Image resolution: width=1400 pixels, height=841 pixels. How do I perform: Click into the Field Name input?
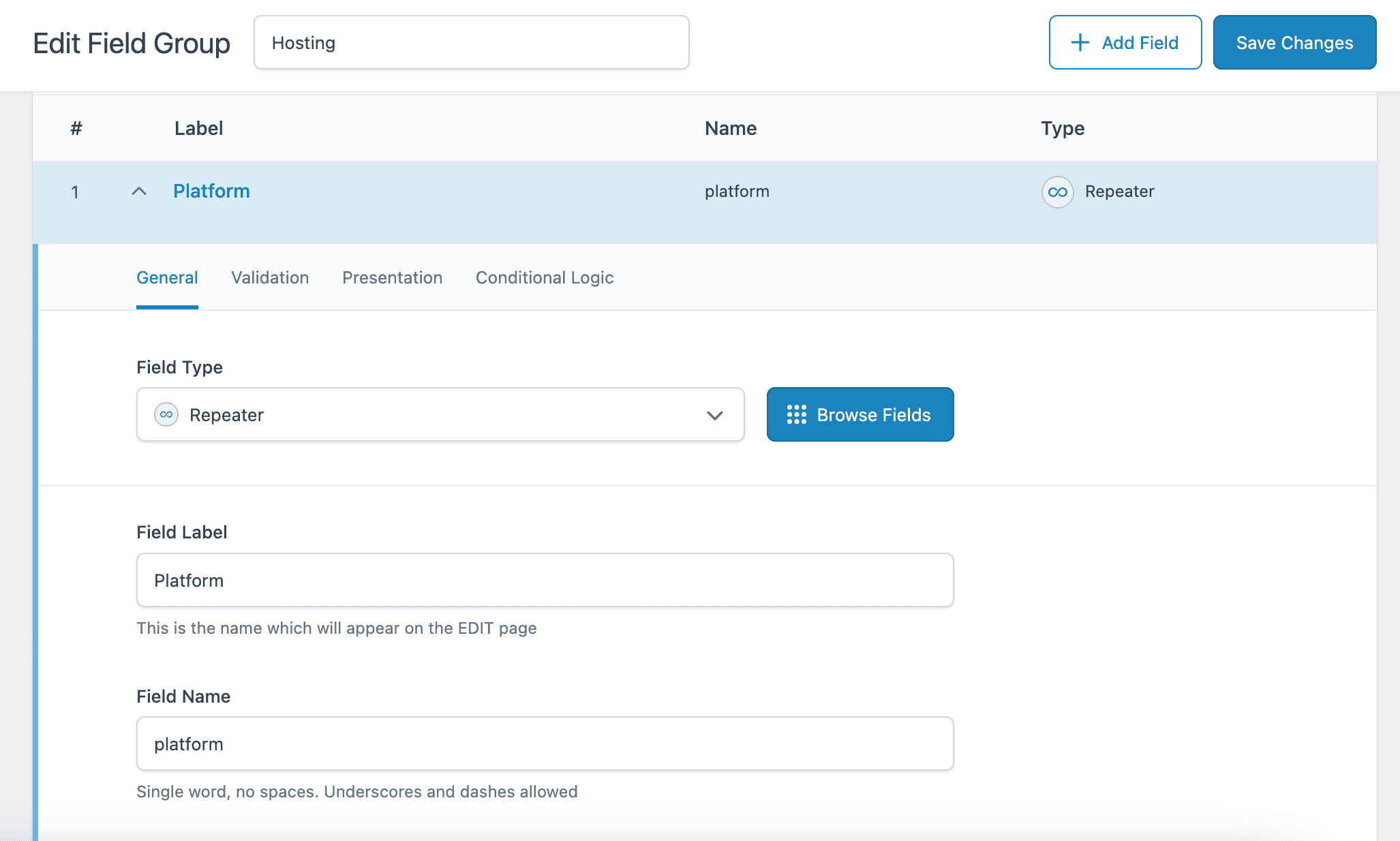click(x=545, y=744)
